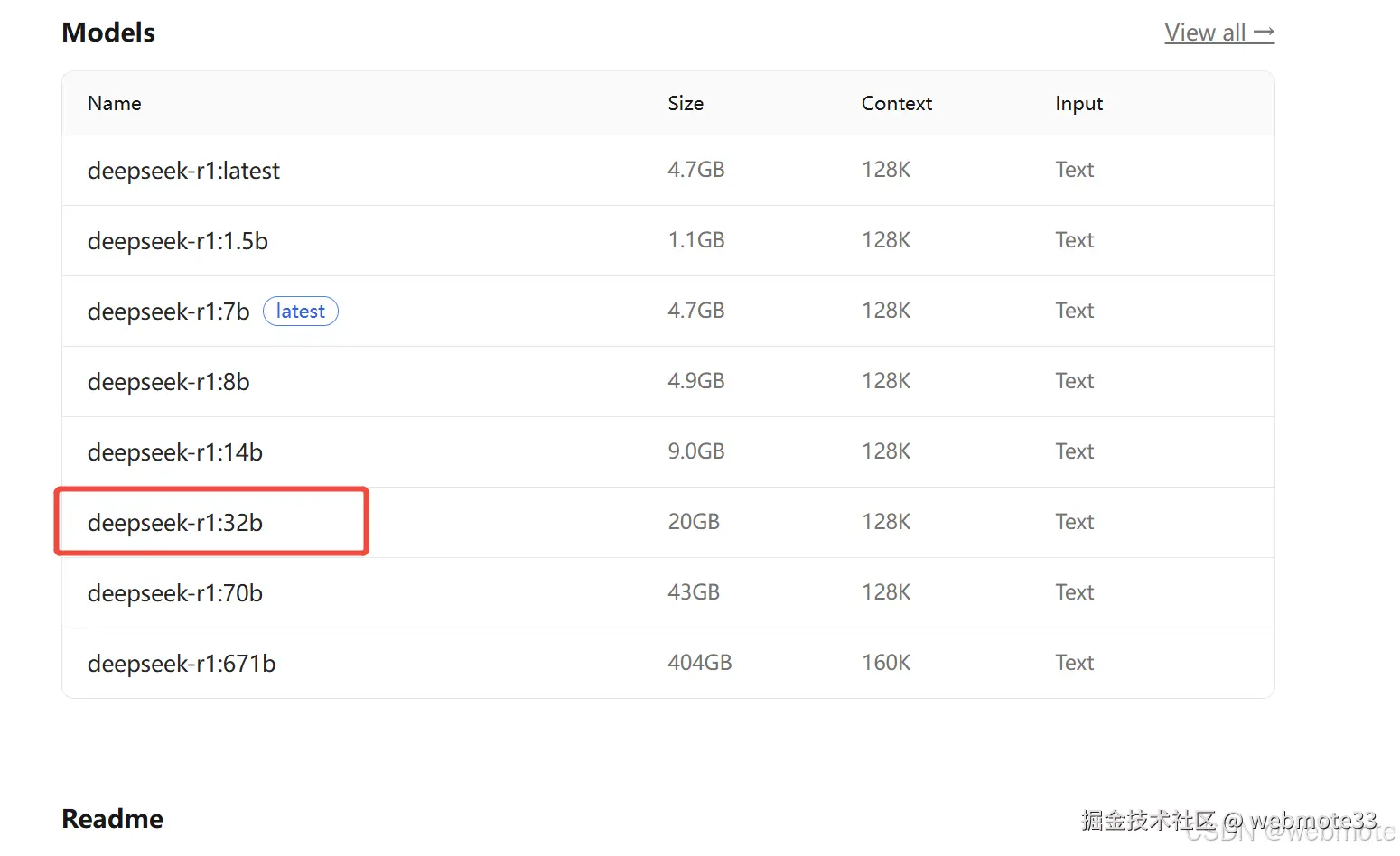This screenshot has height=856, width=1400.
Task: Click the blue latest tag badge
Action: [x=300, y=312]
